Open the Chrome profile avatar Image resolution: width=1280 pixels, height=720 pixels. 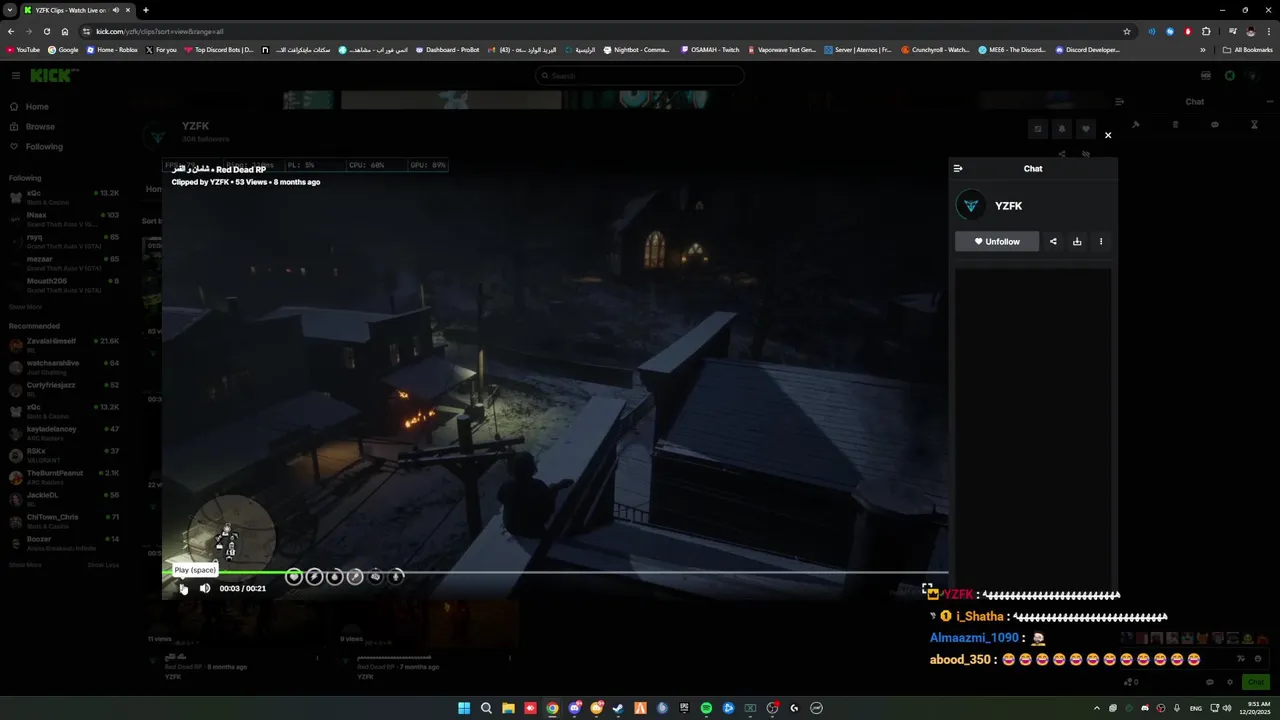point(1250,31)
